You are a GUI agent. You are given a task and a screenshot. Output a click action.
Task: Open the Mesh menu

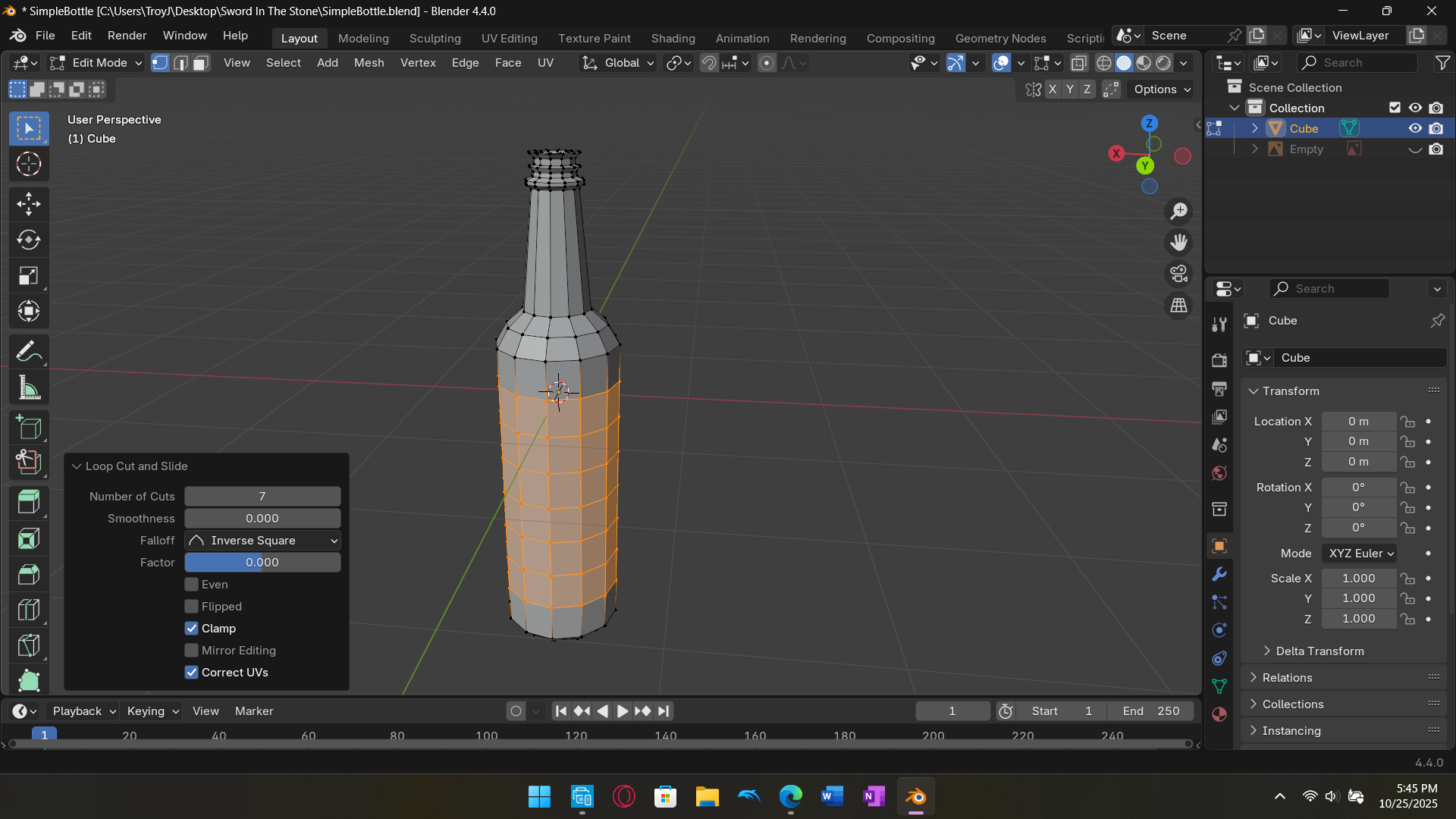tap(369, 63)
